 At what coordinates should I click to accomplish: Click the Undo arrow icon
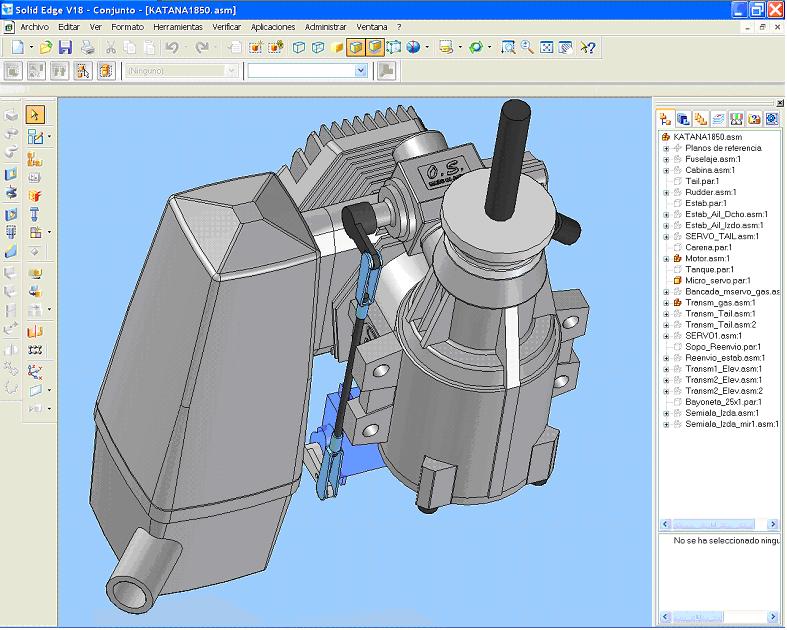tap(171, 47)
